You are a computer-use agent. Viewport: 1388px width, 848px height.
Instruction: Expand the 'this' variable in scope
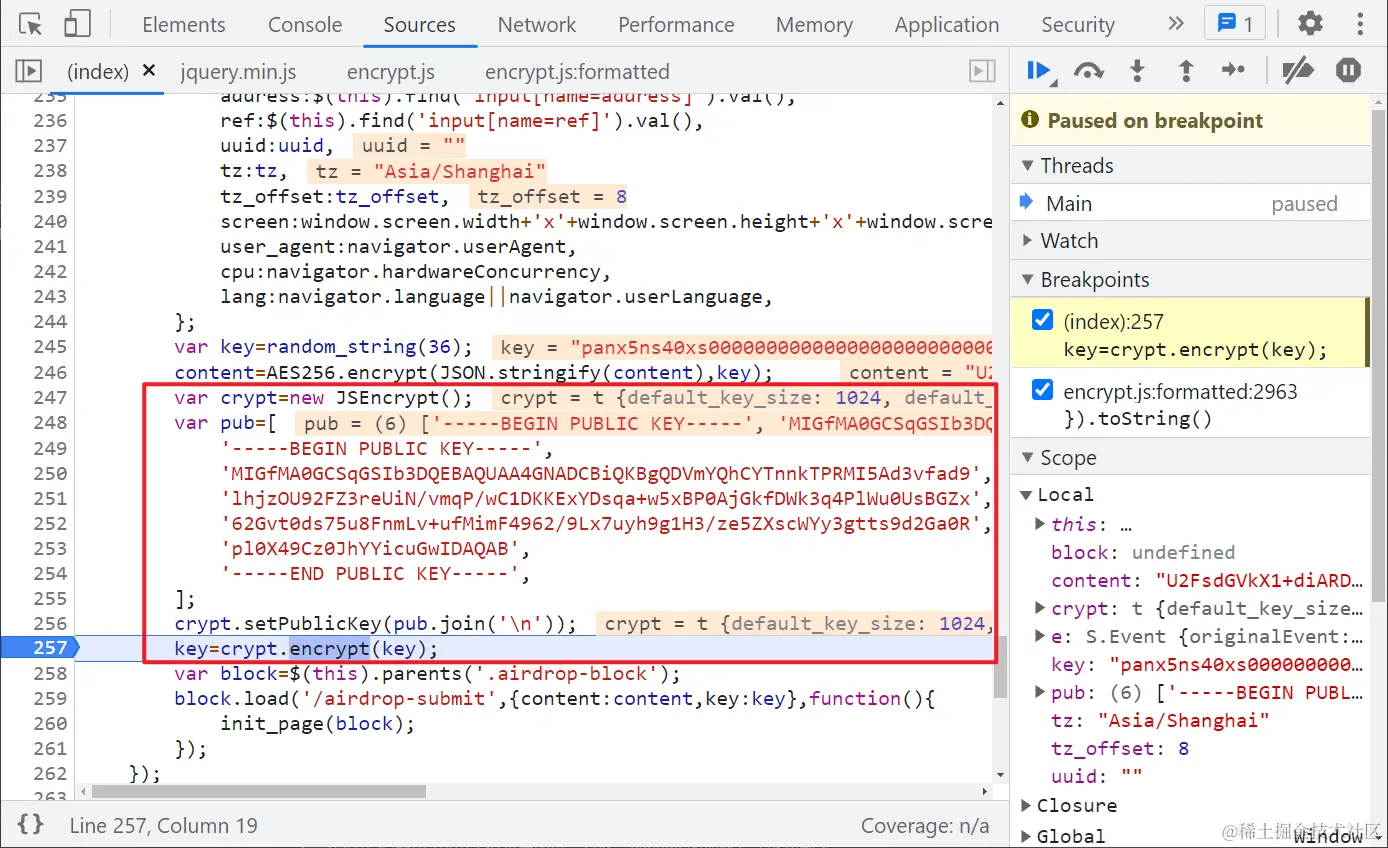coord(1041,524)
